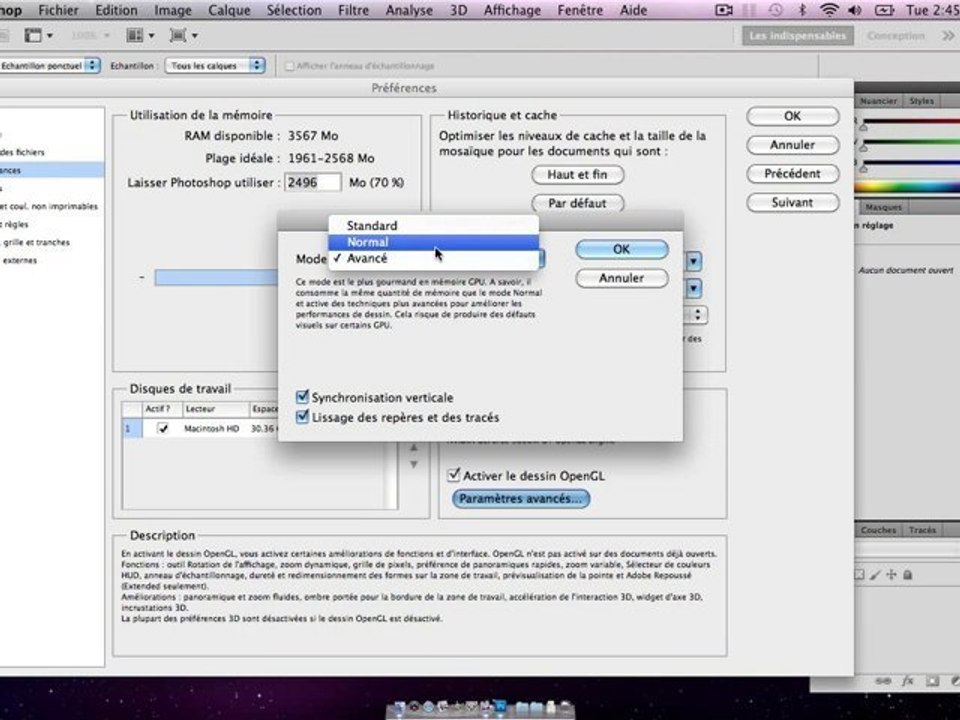Click the stepper control behind the OpenGL dialog
The height and width of the screenshot is (720, 960).
coord(697,315)
